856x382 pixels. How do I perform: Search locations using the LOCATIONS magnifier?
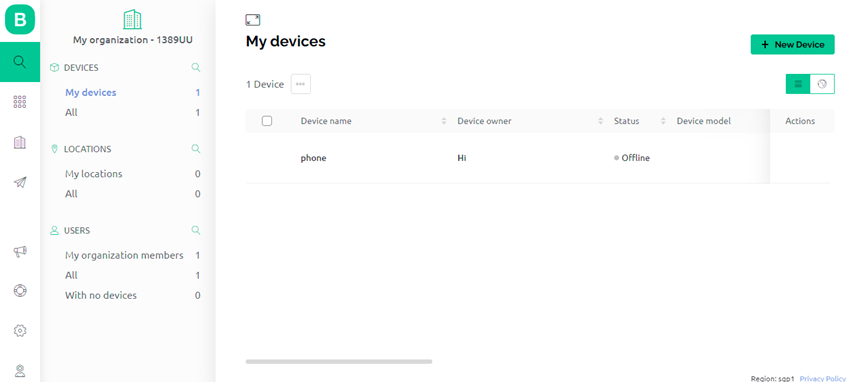pyautogui.click(x=196, y=149)
